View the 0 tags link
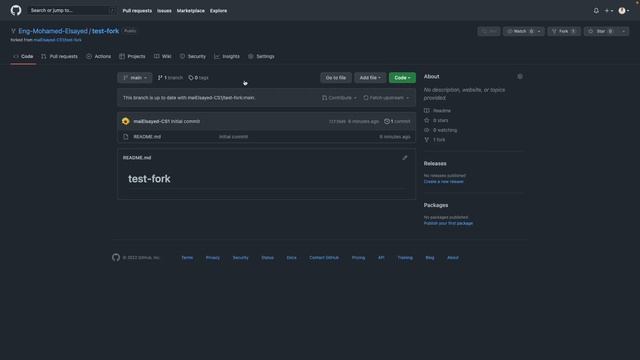The height and width of the screenshot is (360, 640). 198,78
